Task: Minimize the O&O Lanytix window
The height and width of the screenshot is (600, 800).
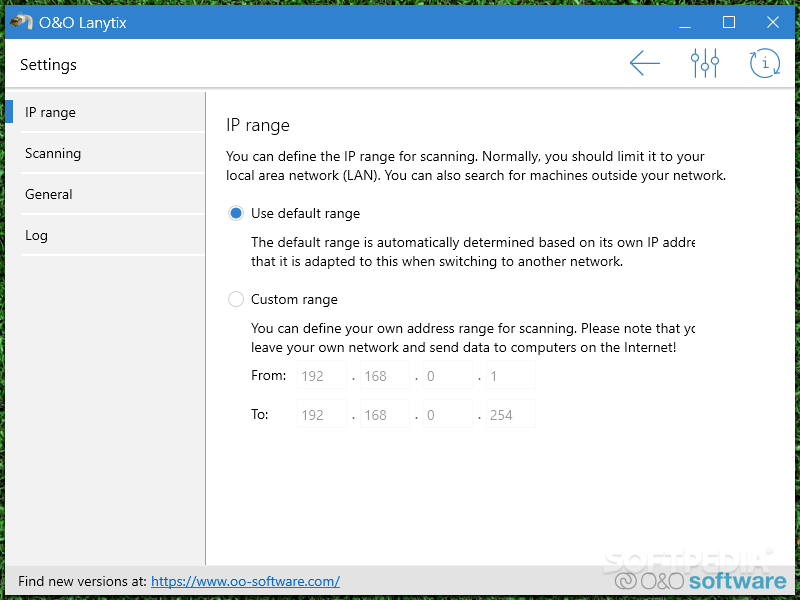Action: click(685, 22)
